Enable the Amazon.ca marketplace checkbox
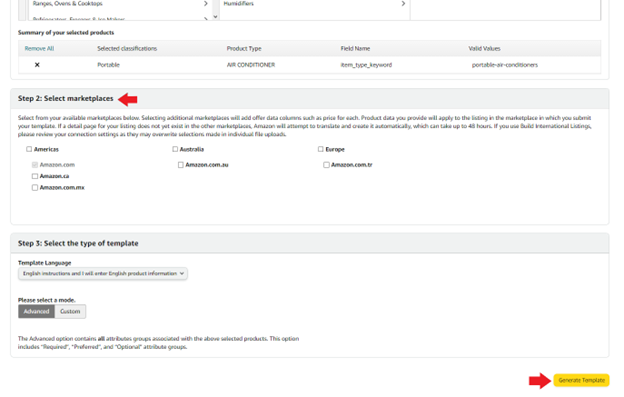 (35, 176)
